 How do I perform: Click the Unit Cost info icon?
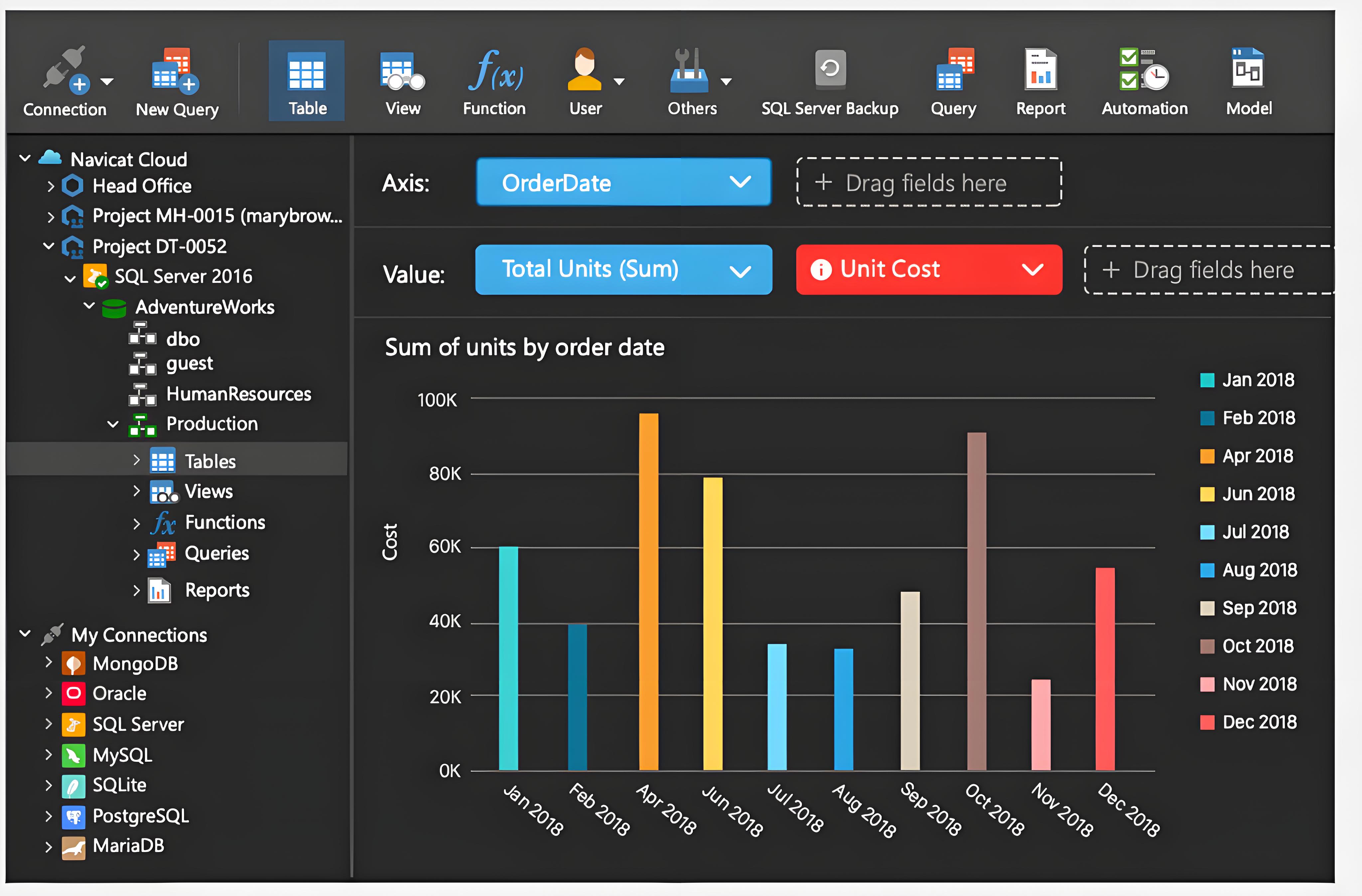click(x=821, y=269)
